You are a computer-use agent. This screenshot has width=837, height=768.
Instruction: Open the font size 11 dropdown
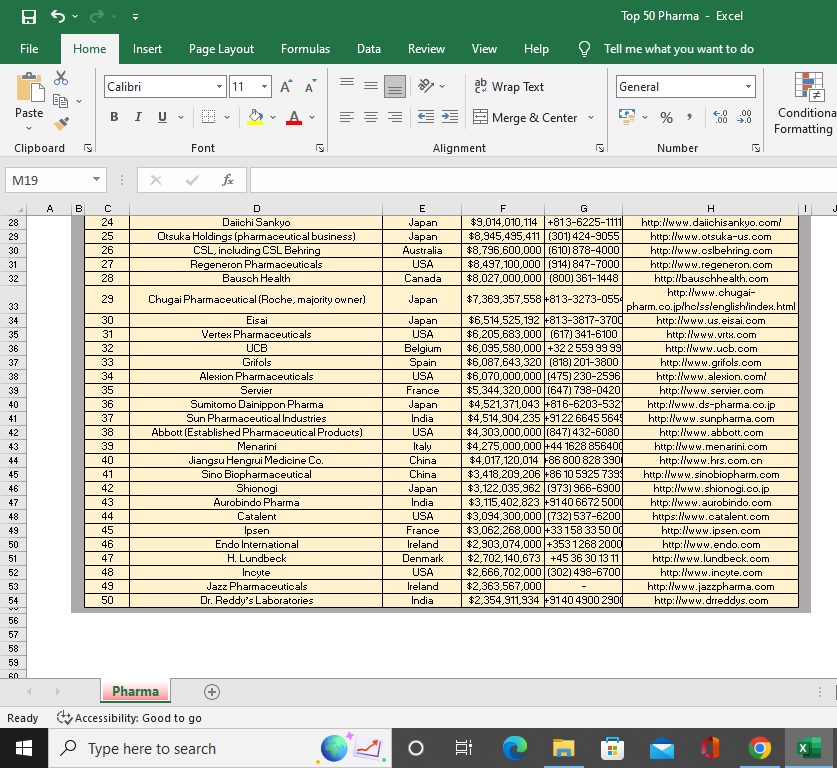[264, 86]
